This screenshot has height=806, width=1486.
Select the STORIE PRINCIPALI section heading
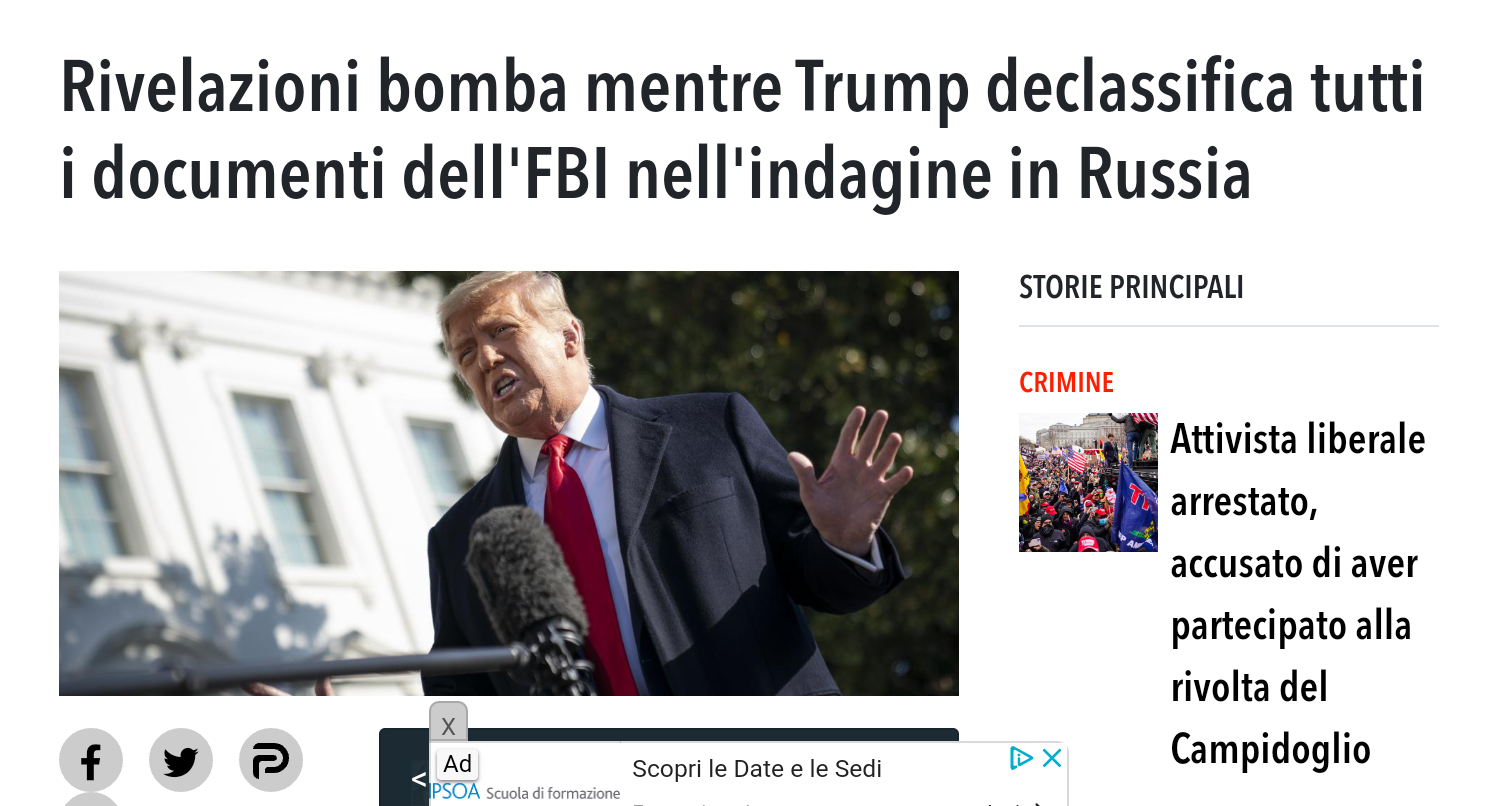[x=1131, y=288]
